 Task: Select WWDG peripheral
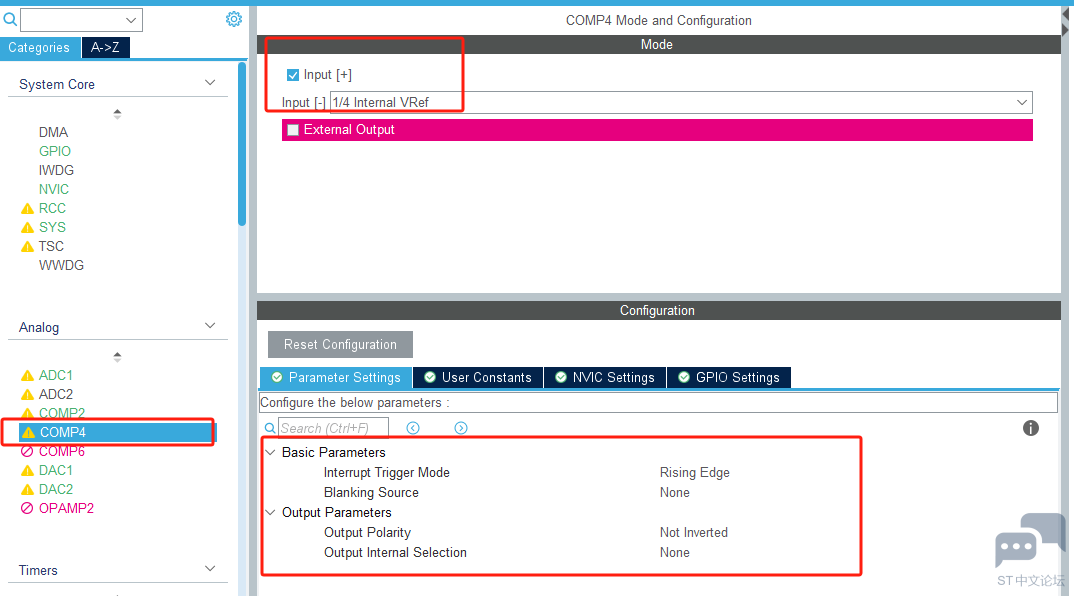pos(62,266)
